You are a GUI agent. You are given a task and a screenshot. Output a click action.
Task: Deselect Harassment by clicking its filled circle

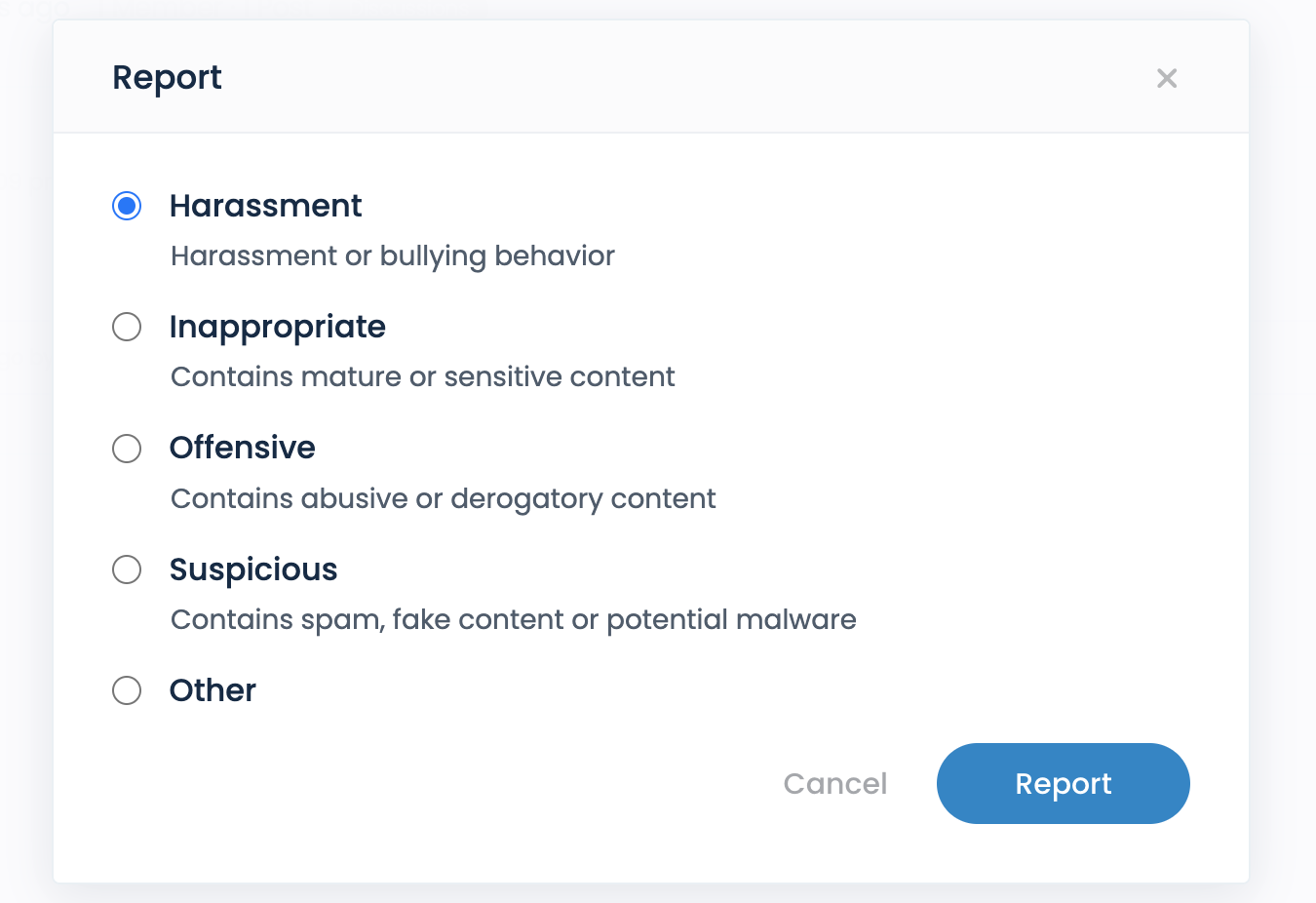pyautogui.click(x=127, y=206)
